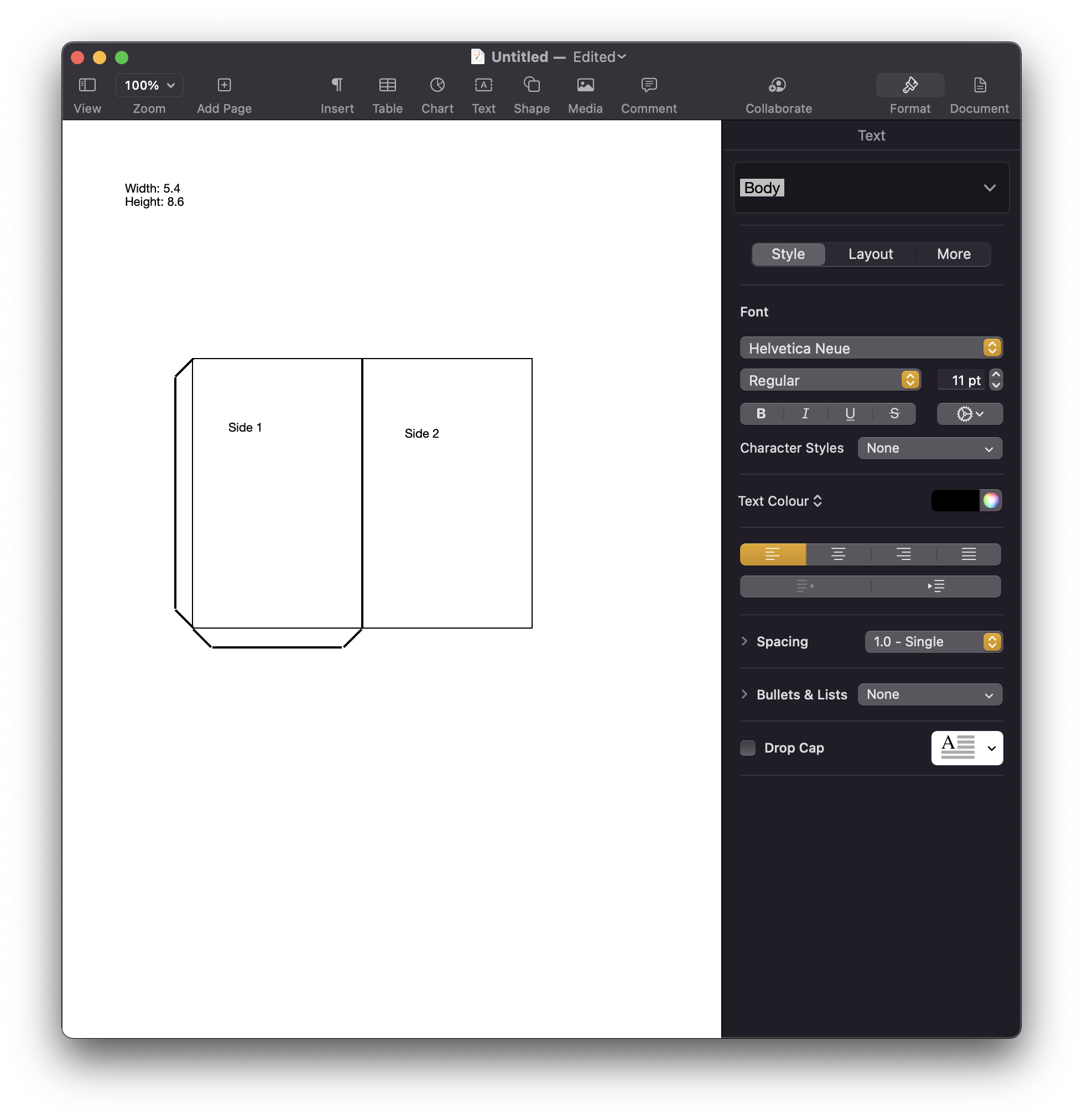1083x1120 pixels.
Task: Toggle Bold formatting on text
Action: click(760, 413)
